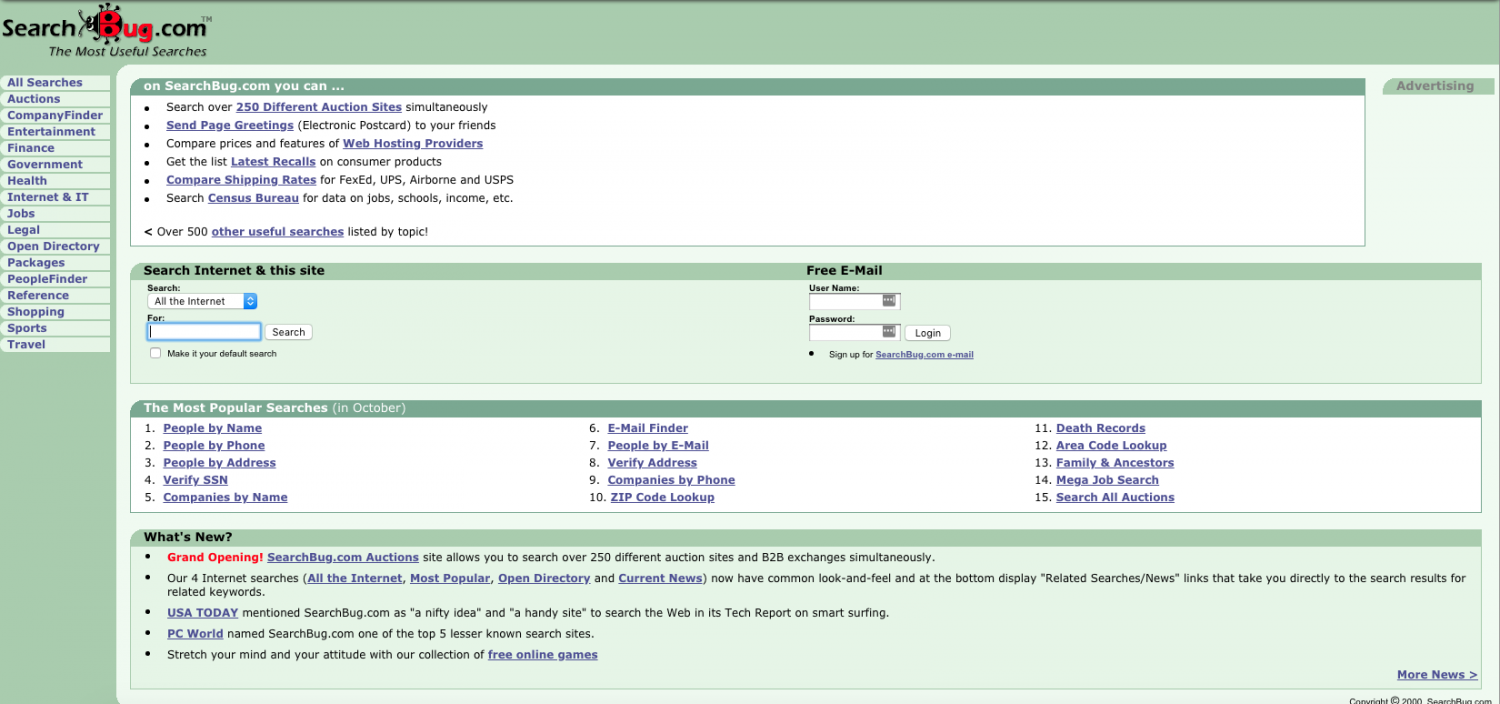Open Search All Auctions link
Image resolution: width=1500 pixels, height=704 pixels.
(x=1115, y=497)
